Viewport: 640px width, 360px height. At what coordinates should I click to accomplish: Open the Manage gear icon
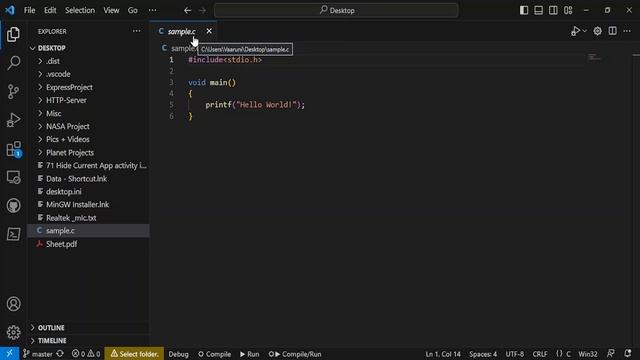pos(13,332)
